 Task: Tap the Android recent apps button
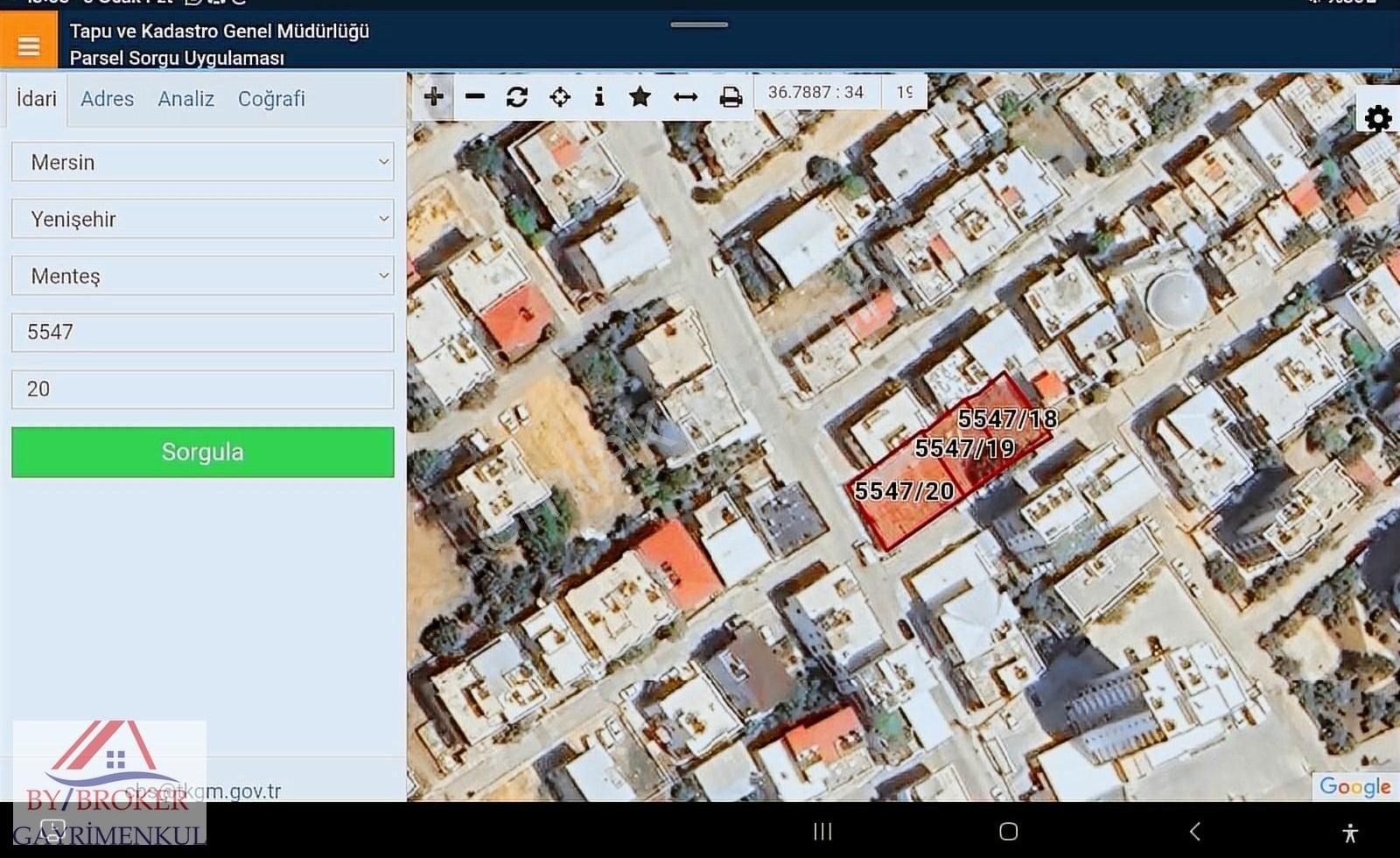(822, 831)
